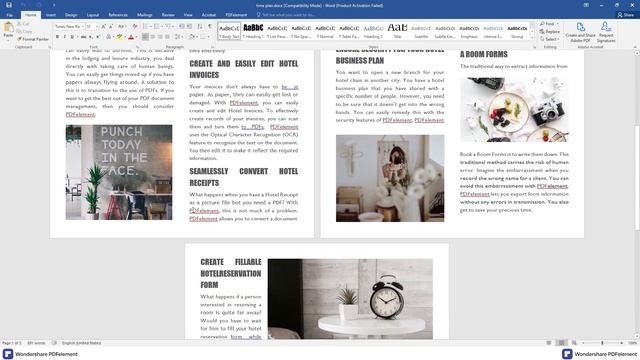Select the camera and plates image
This screenshot has width=640, height=360.
pyautogui.click(x=514, y=109)
